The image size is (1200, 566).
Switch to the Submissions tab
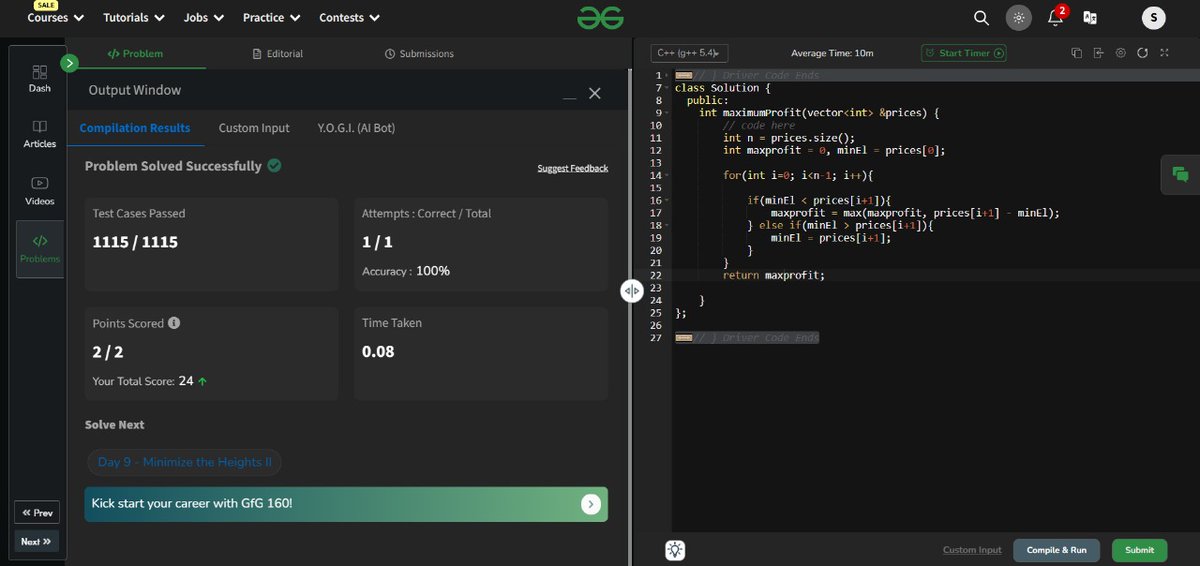coord(419,54)
